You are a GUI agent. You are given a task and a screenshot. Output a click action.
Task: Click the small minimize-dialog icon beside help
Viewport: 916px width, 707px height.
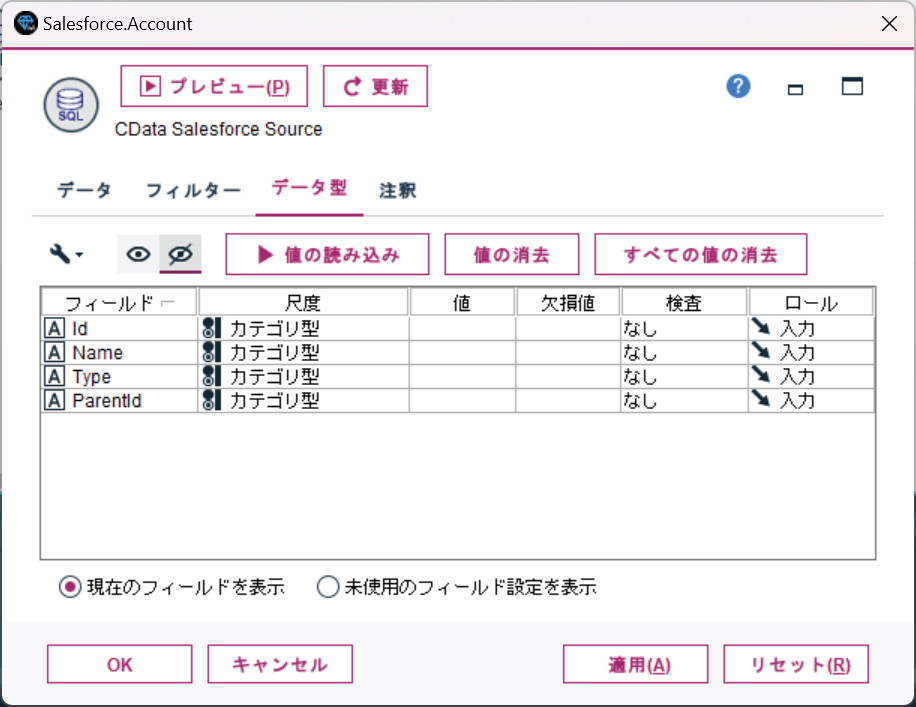click(796, 89)
